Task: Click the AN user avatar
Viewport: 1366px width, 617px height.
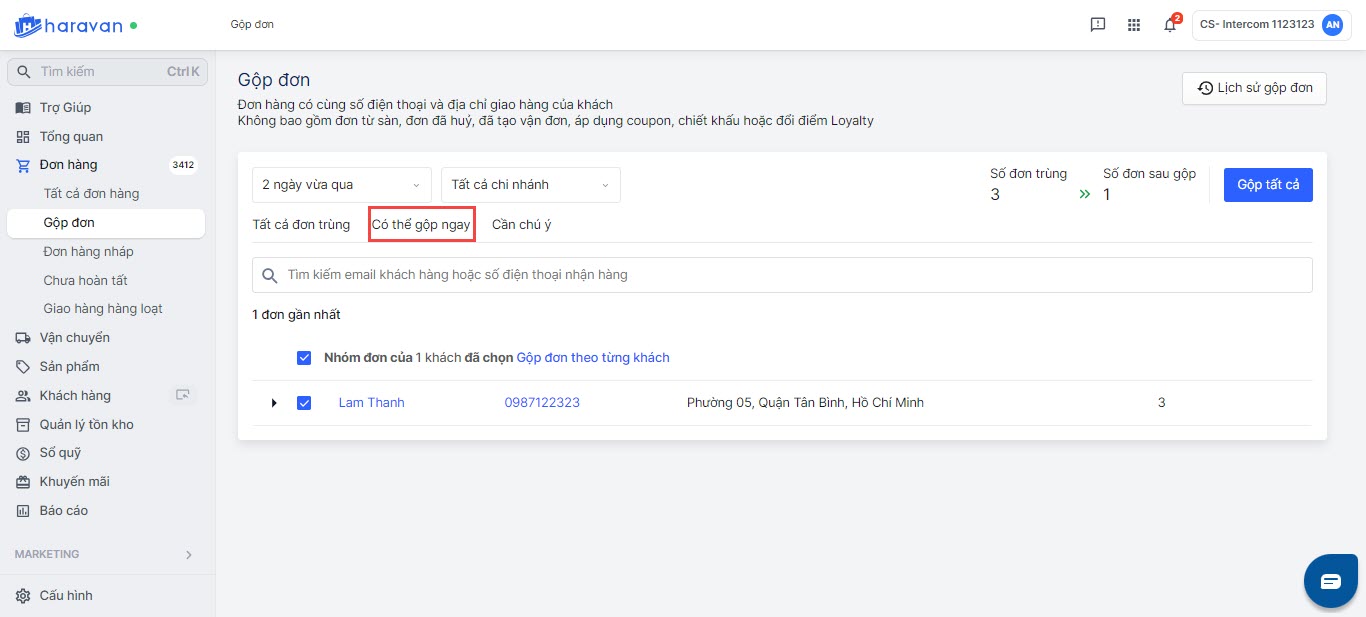Action: click(x=1332, y=25)
